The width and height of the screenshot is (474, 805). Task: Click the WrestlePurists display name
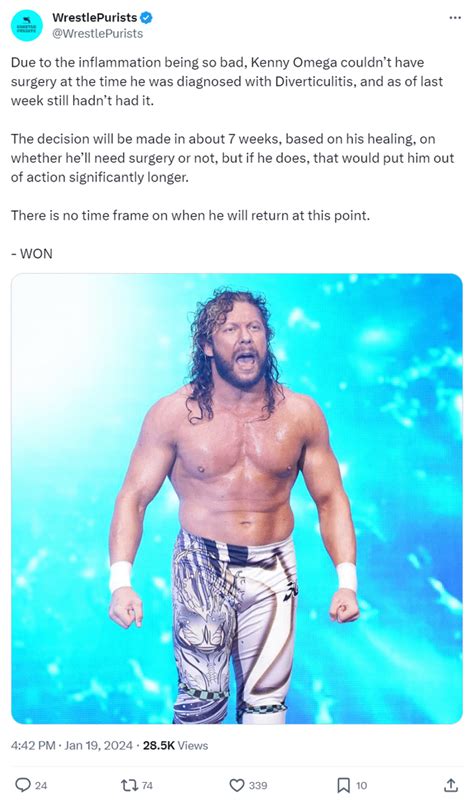(94, 17)
